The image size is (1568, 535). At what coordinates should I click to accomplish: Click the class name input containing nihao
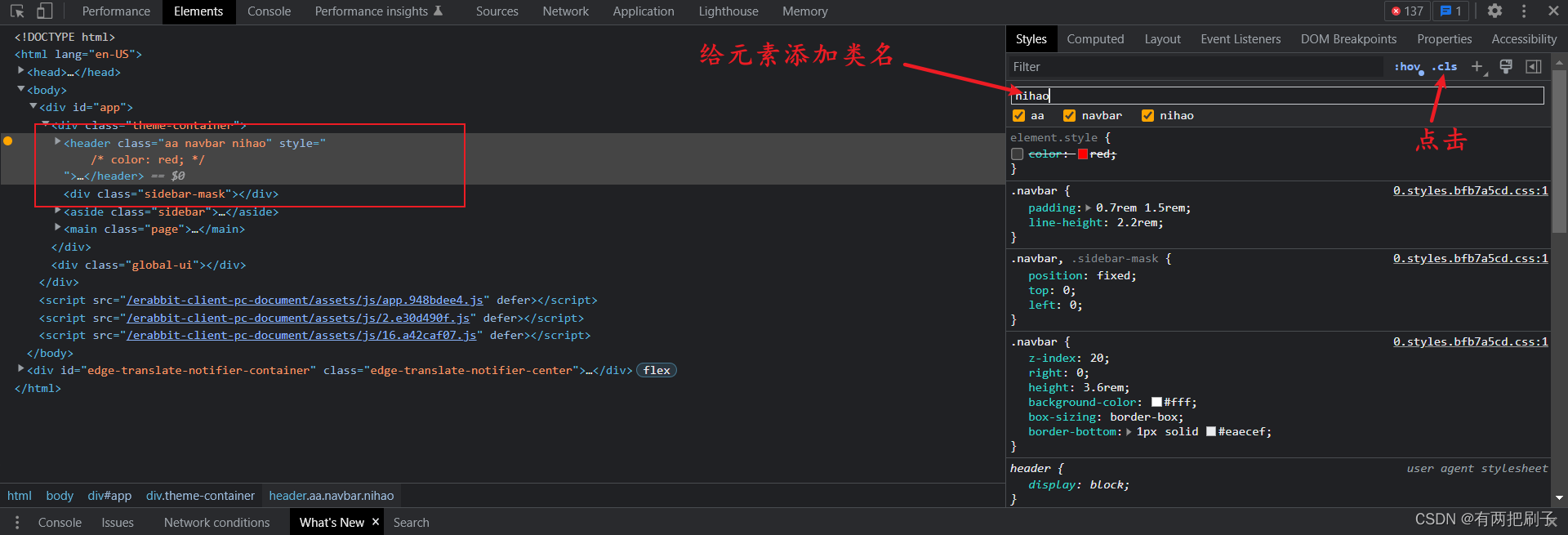click(x=1277, y=96)
